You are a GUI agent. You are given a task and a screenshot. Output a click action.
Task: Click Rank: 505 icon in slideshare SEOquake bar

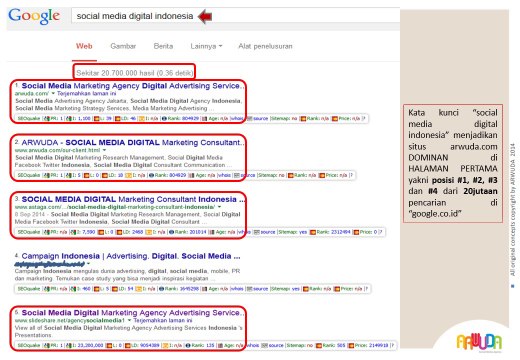[x=319, y=345]
